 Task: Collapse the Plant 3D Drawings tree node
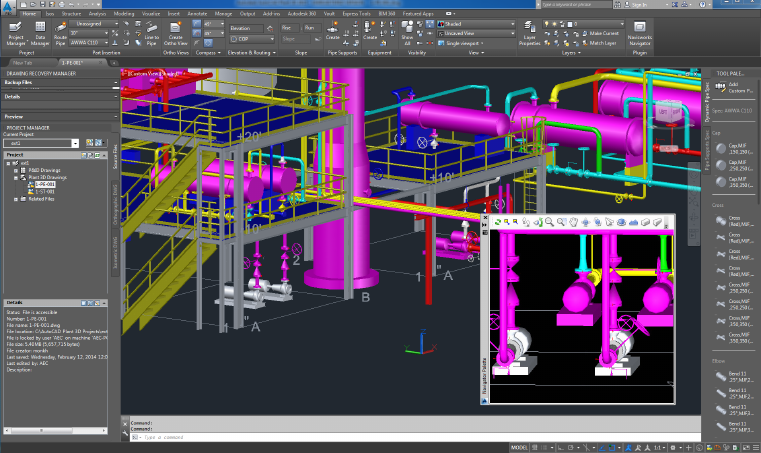15,177
